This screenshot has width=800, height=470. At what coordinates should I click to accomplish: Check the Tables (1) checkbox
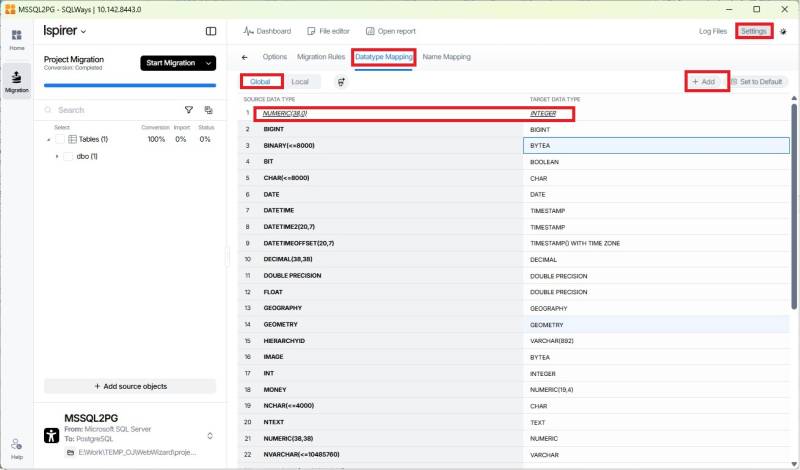click(60, 139)
